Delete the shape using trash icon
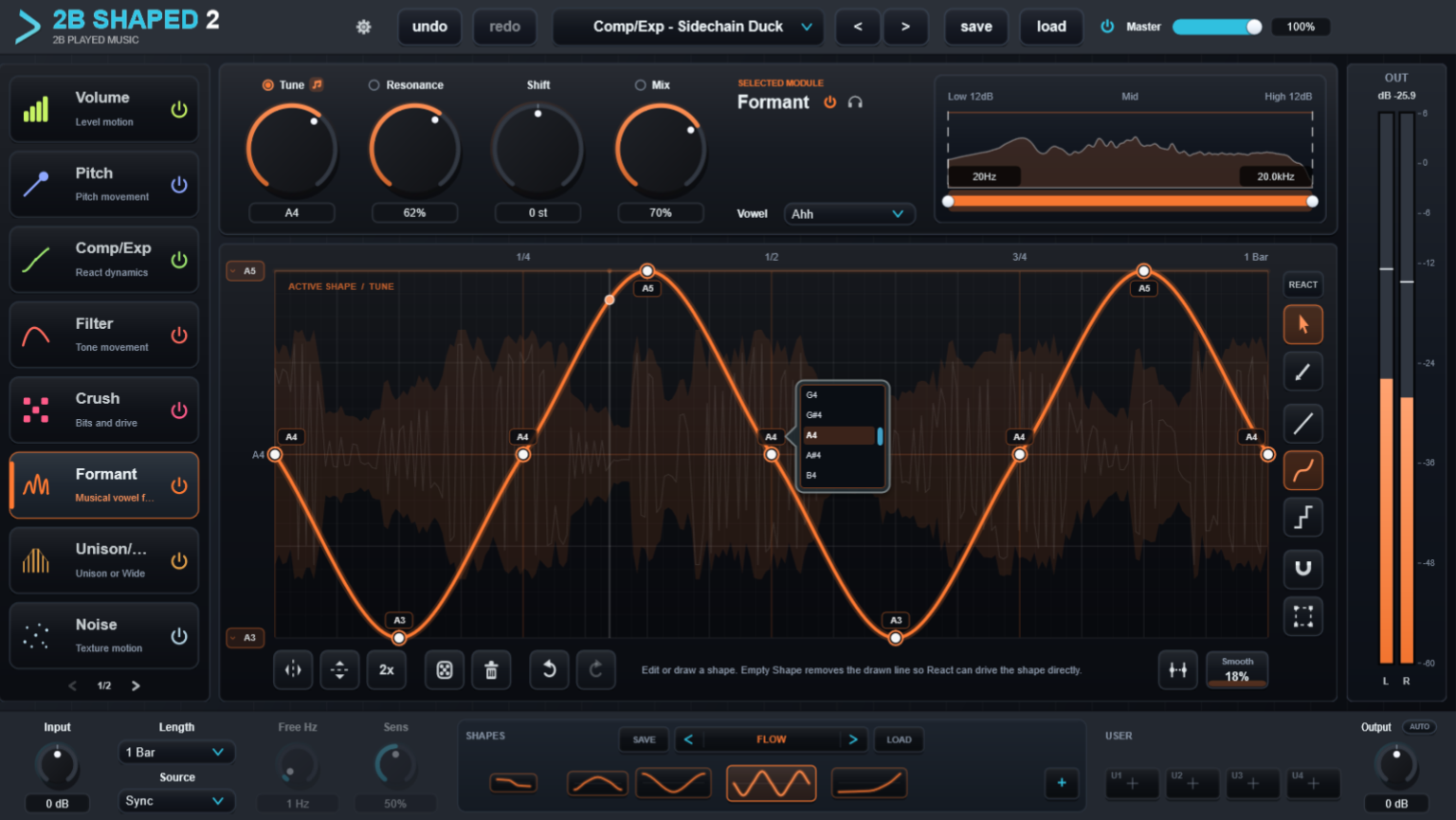 (x=491, y=670)
